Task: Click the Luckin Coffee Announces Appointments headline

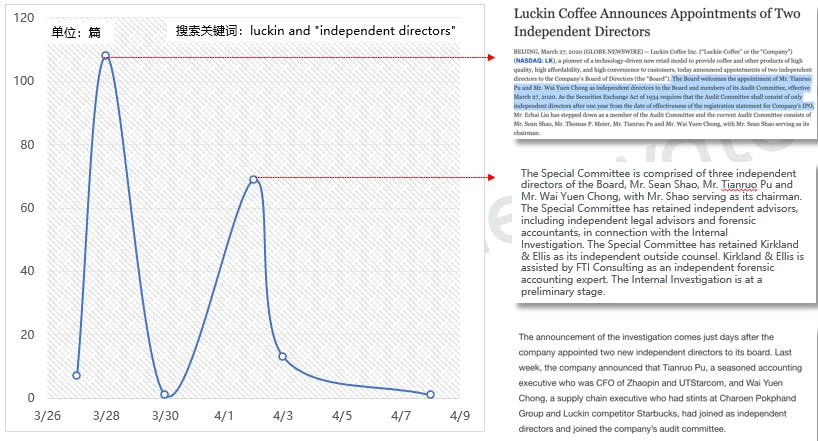Action: (x=657, y=22)
